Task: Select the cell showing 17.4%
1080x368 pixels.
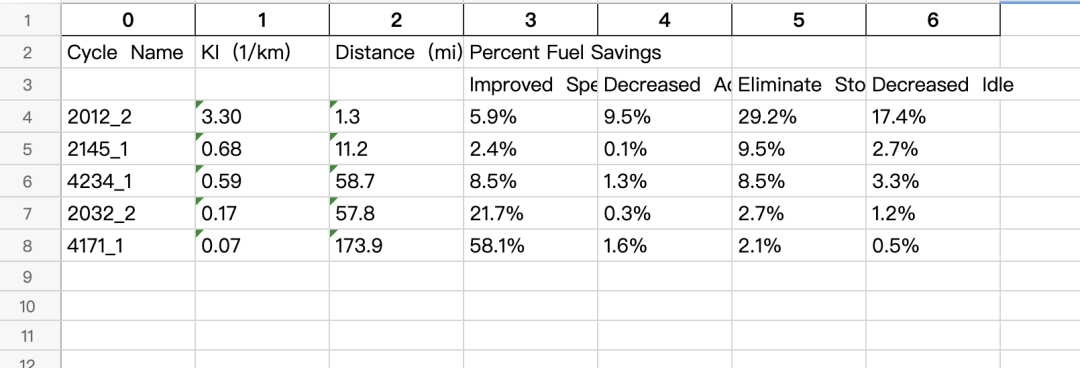Action: pos(933,116)
